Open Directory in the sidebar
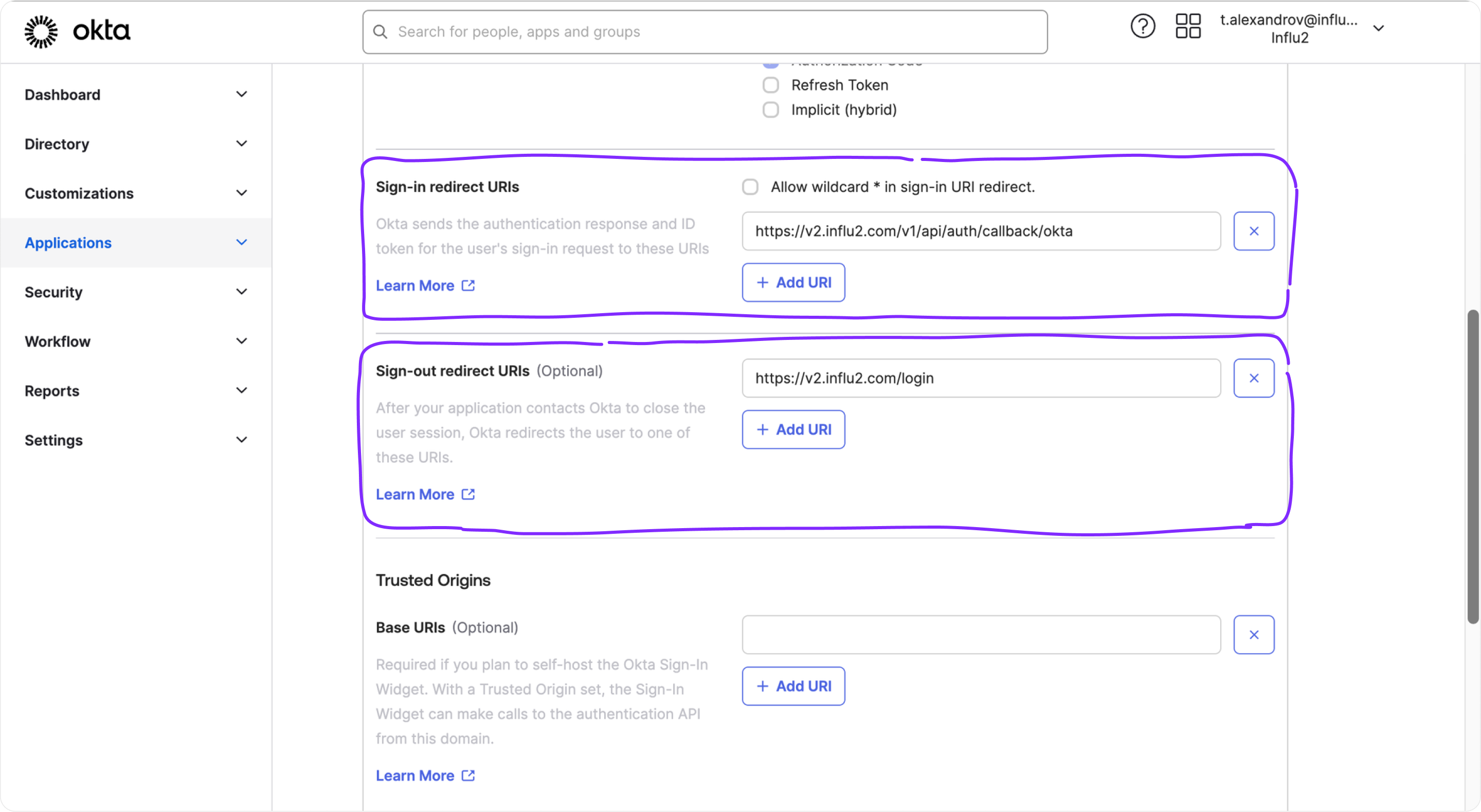 [57, 144]
